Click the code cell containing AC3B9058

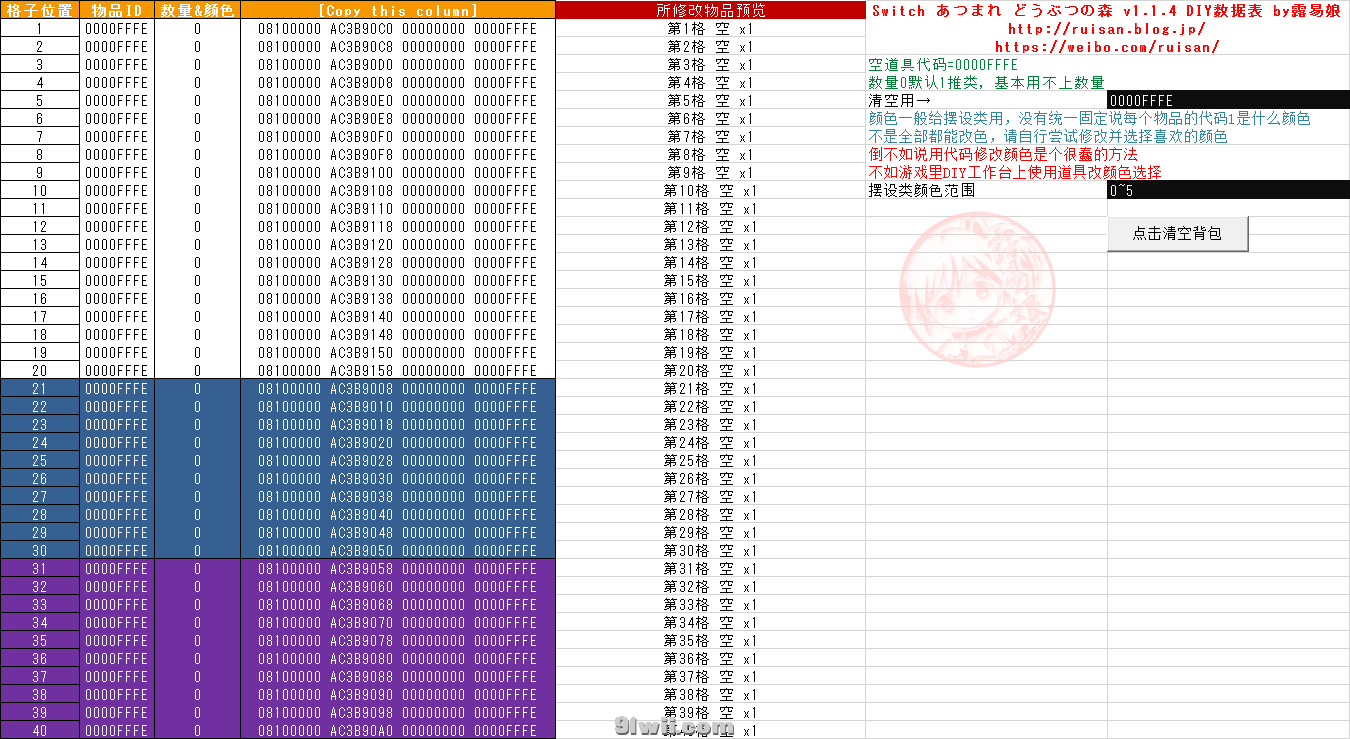[x=397, y=569]
